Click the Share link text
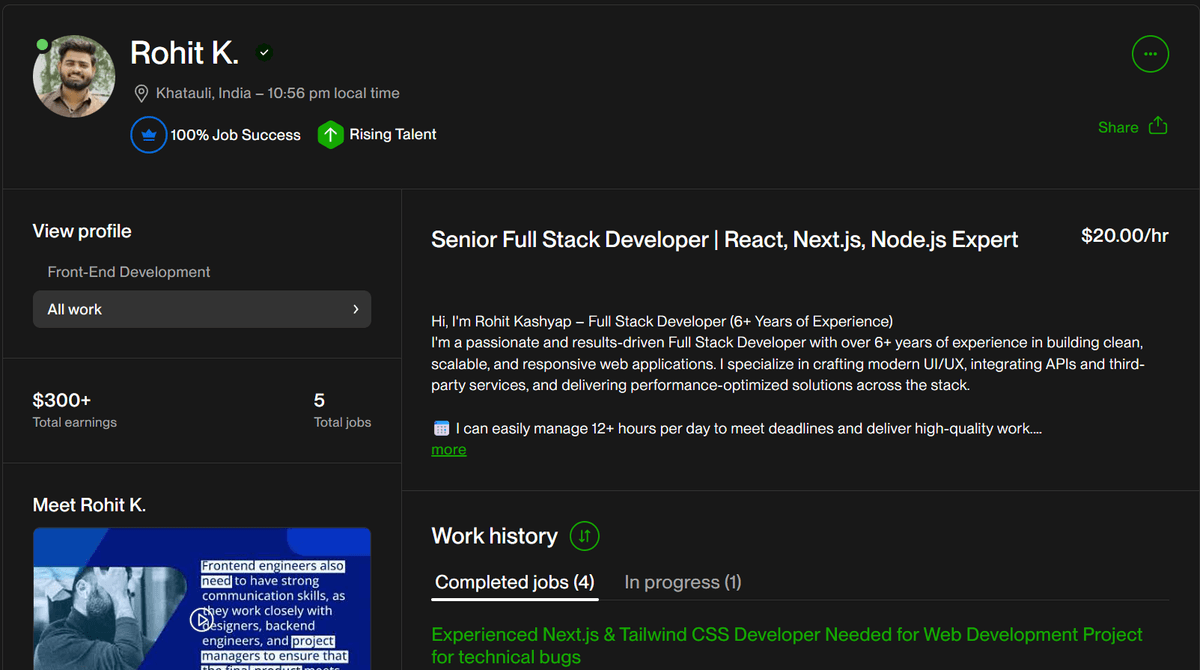The height and width of the screenshot is (670, 1200). pyautogui.click(x=1118, y=127)
